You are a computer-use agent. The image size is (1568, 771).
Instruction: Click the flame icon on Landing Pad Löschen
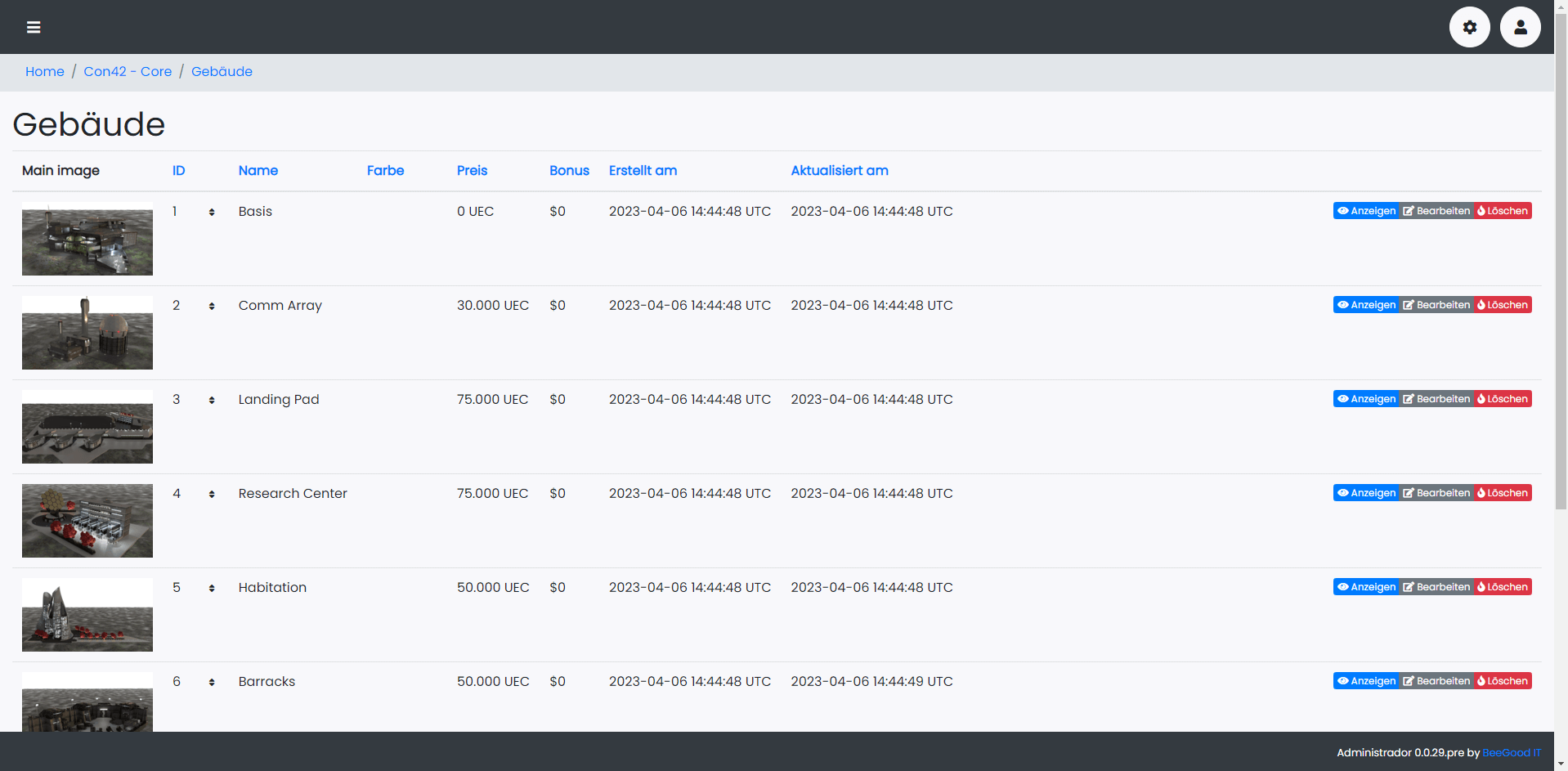[1481, 398]
